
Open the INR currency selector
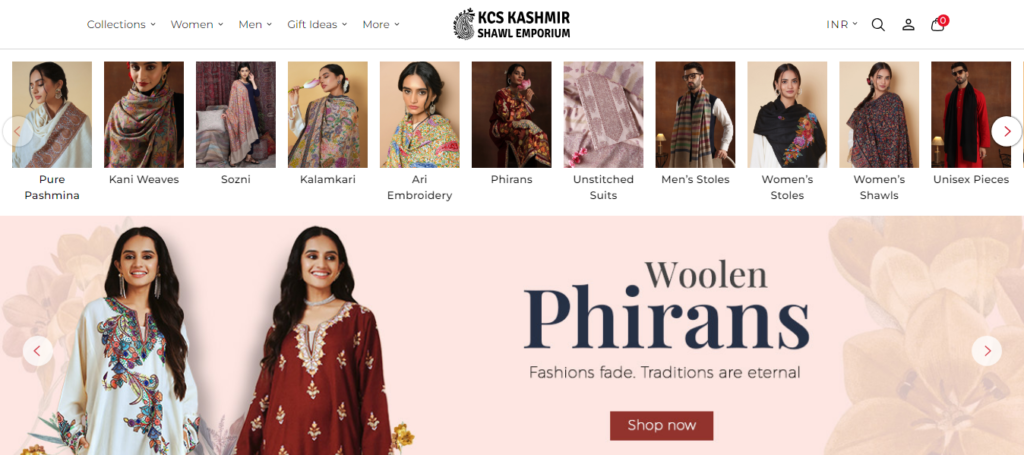[841, 24]
